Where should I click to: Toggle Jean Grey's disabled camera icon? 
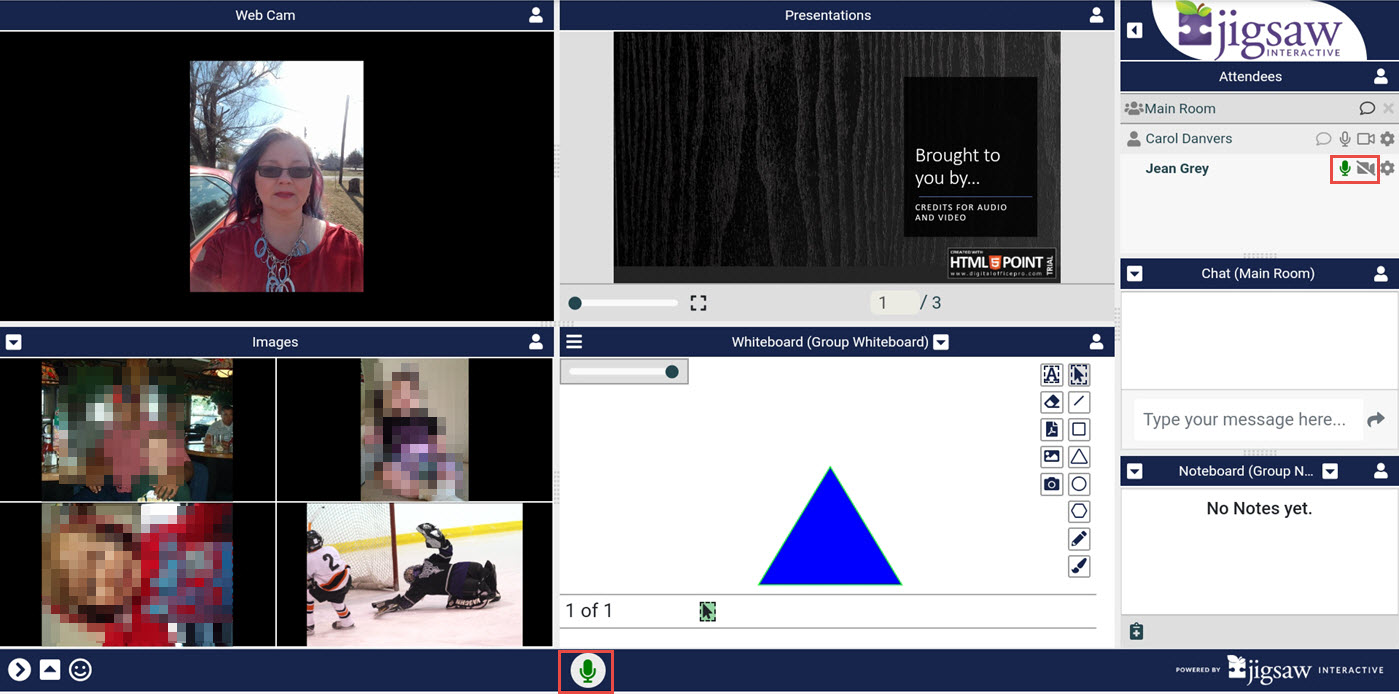pos(1365,169)
